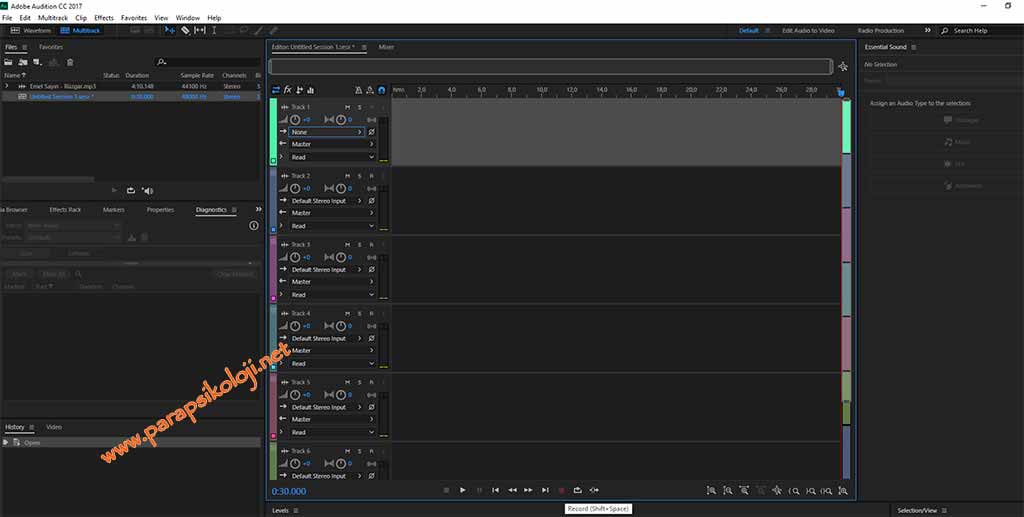Screen dimensions: 1024x517
Task: Open Track 2 Default Stereo Input dropdown
Action: 327,201
